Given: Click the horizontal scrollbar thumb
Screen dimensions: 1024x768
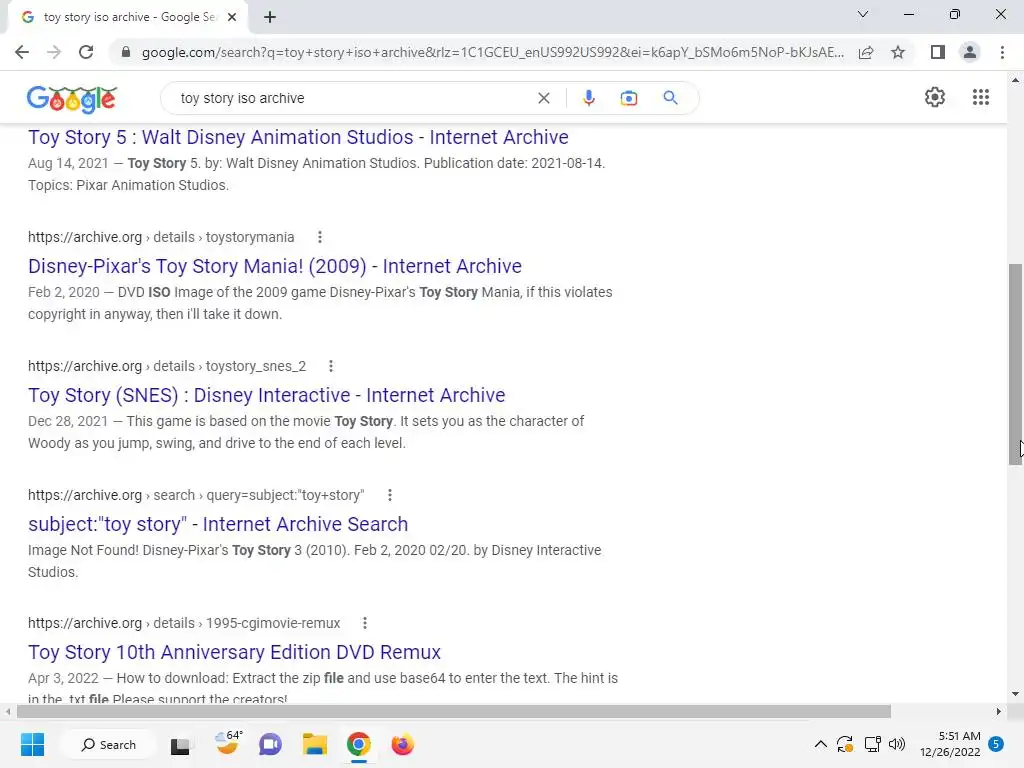Looking at the screenshot, I should 454,711.
